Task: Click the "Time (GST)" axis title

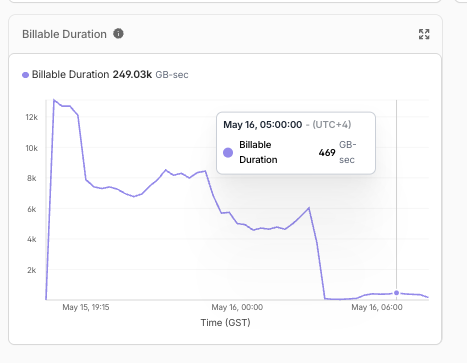Action: point(225,322)
